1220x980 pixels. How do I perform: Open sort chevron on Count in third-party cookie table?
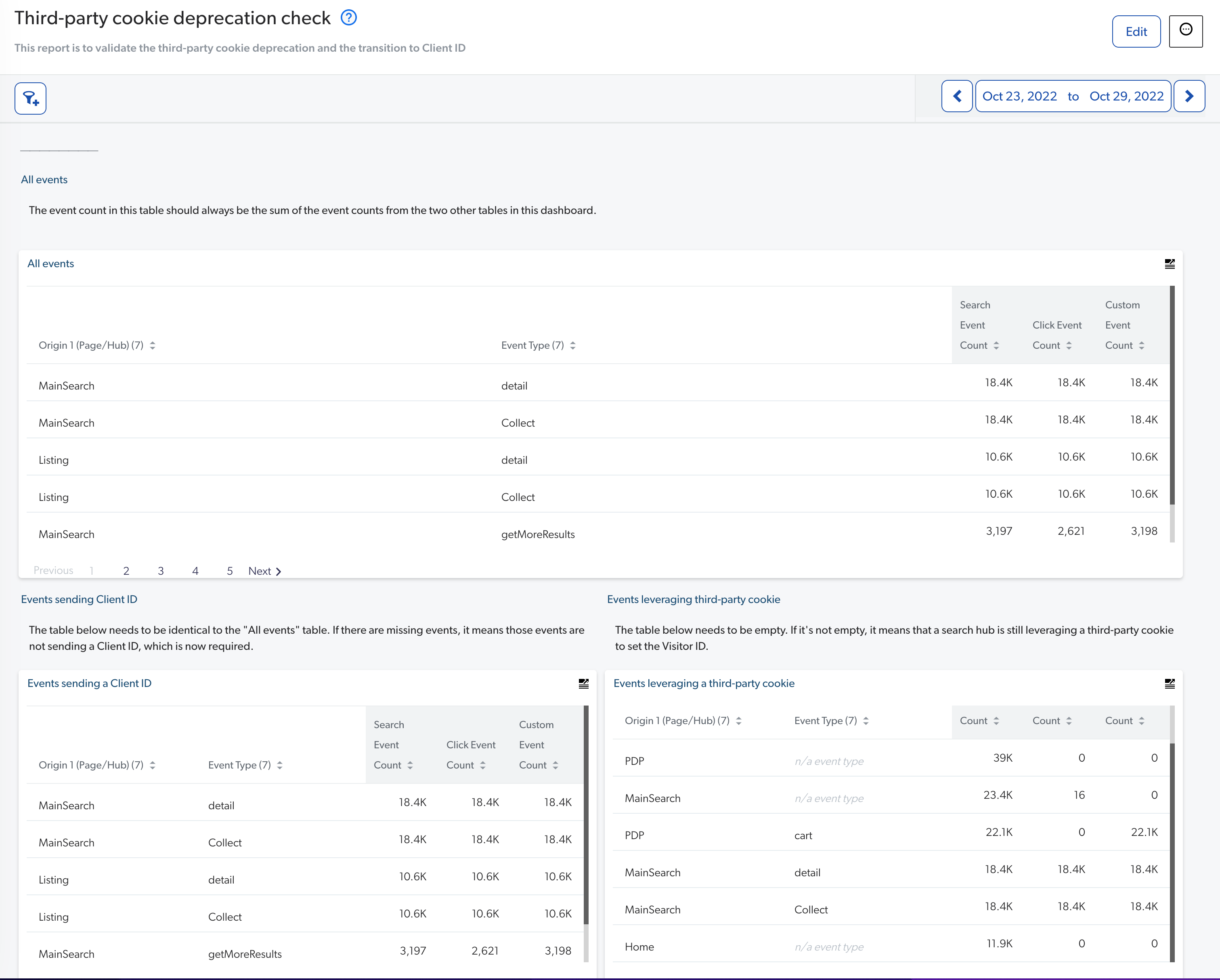coord(997,720)
